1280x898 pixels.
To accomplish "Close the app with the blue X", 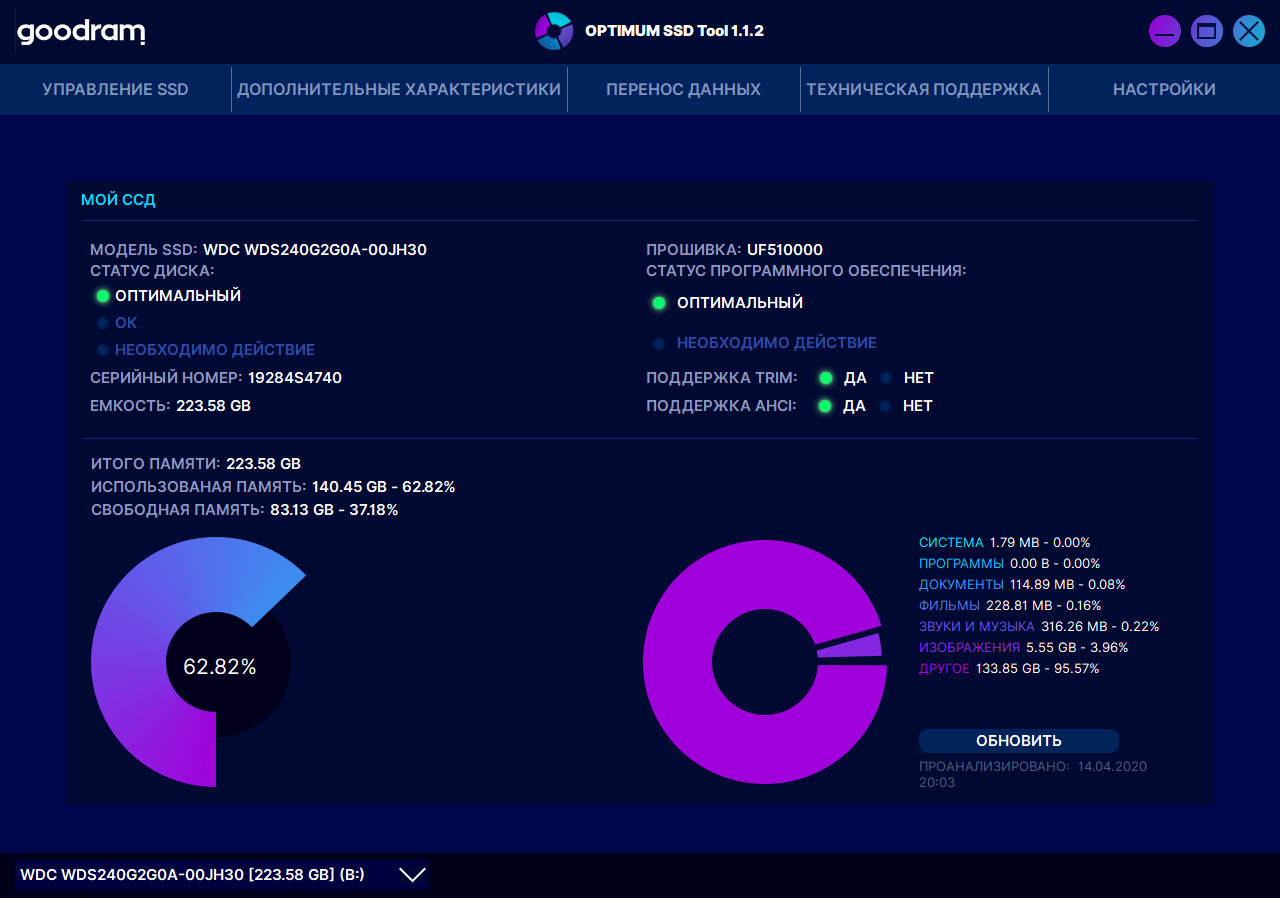I will tap(1249, 31).
